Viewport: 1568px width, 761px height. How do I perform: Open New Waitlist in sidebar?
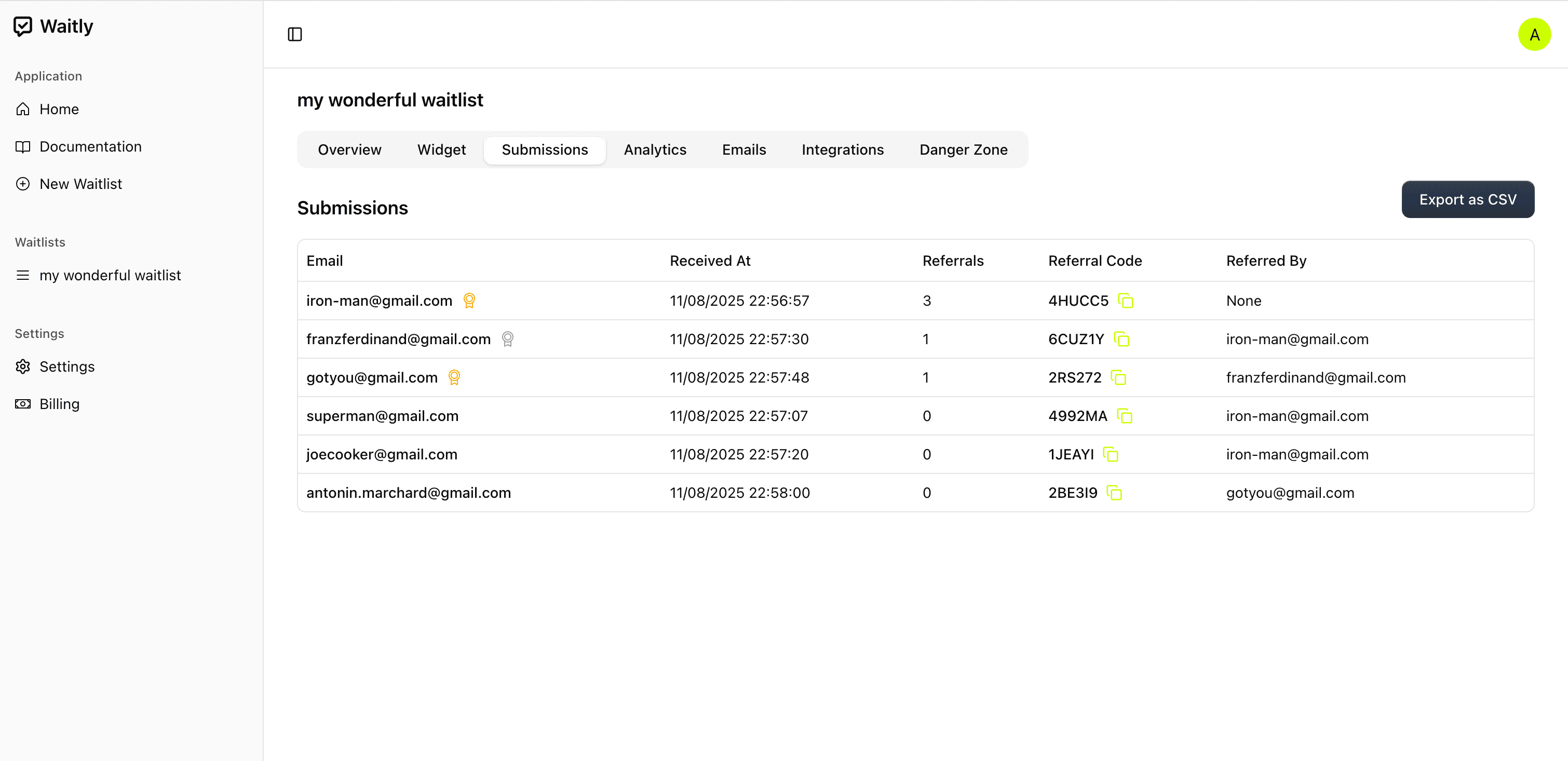click(x=80, y=184)
